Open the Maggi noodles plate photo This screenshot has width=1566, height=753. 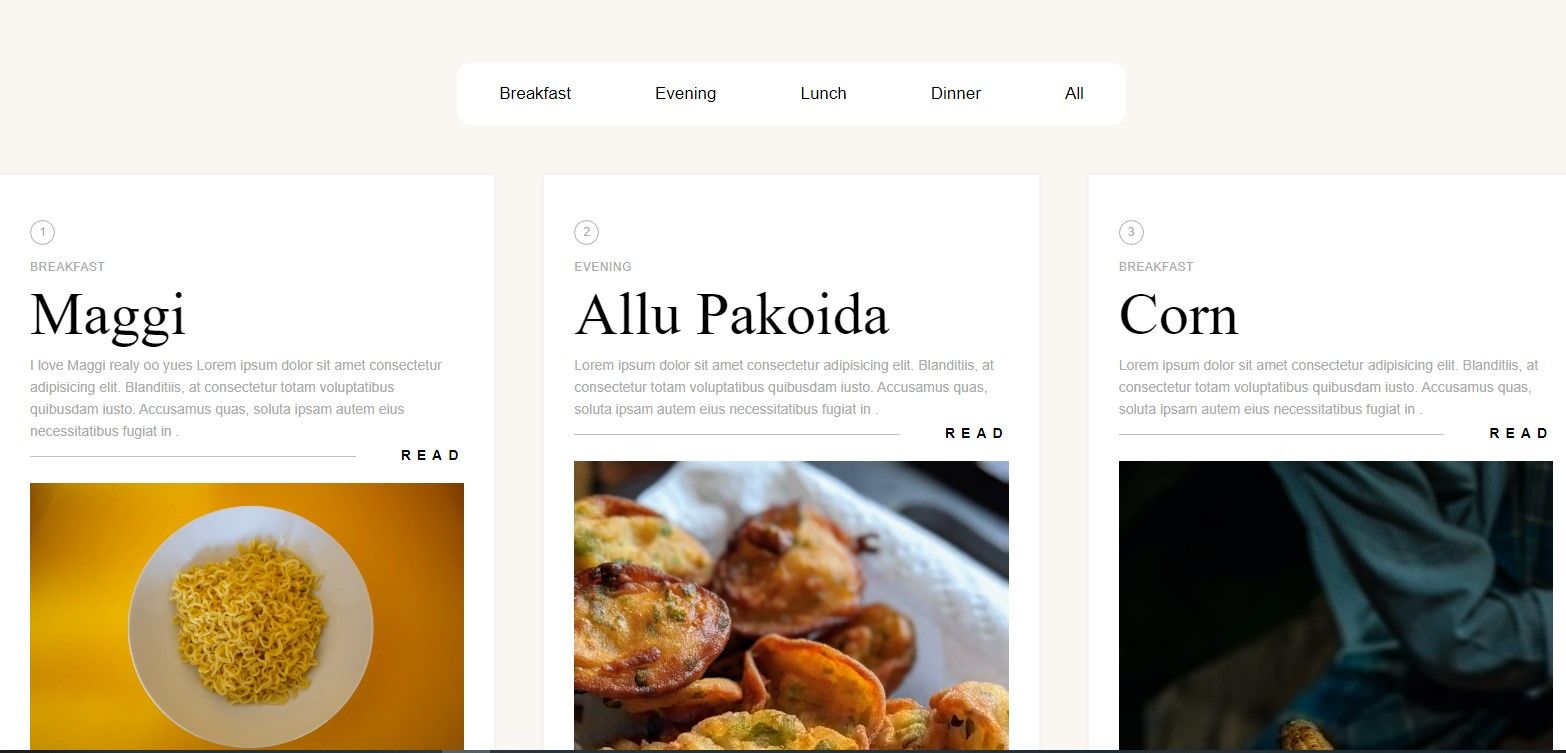tap(247, 616)
